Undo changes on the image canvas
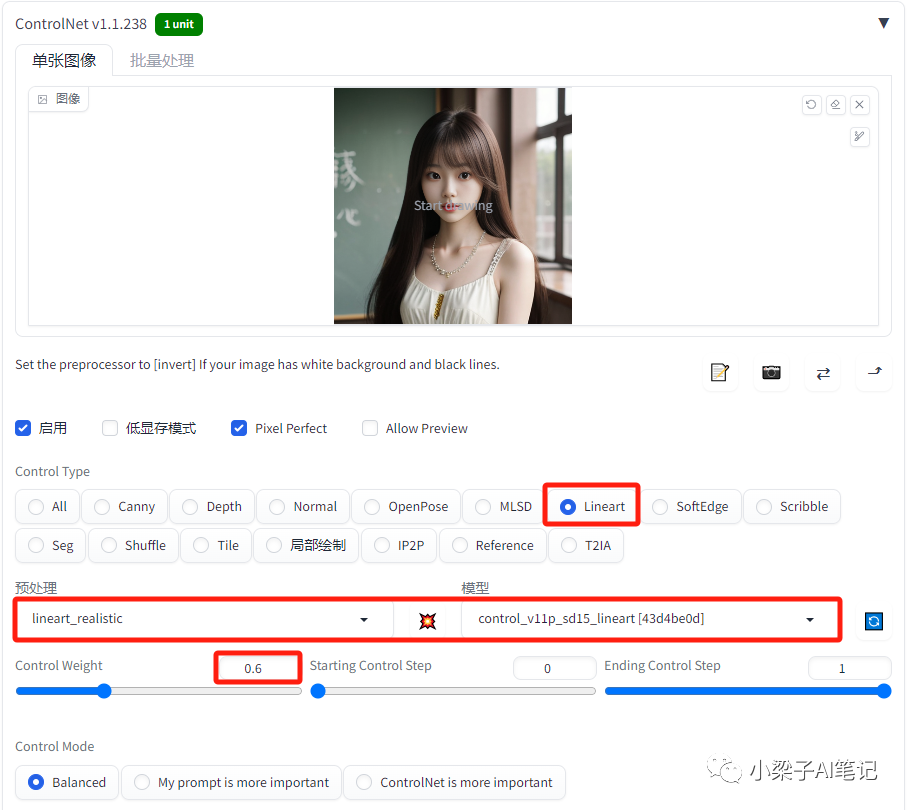The width and height of the screenshot is (907, 810). pos(811,104)
